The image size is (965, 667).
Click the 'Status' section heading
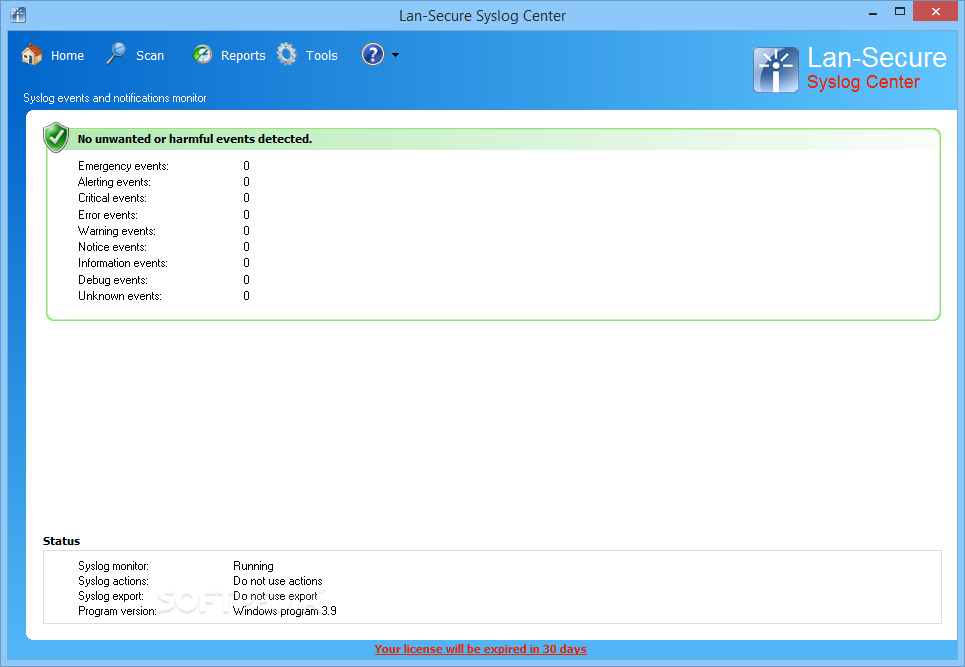[x=62, y=541]
